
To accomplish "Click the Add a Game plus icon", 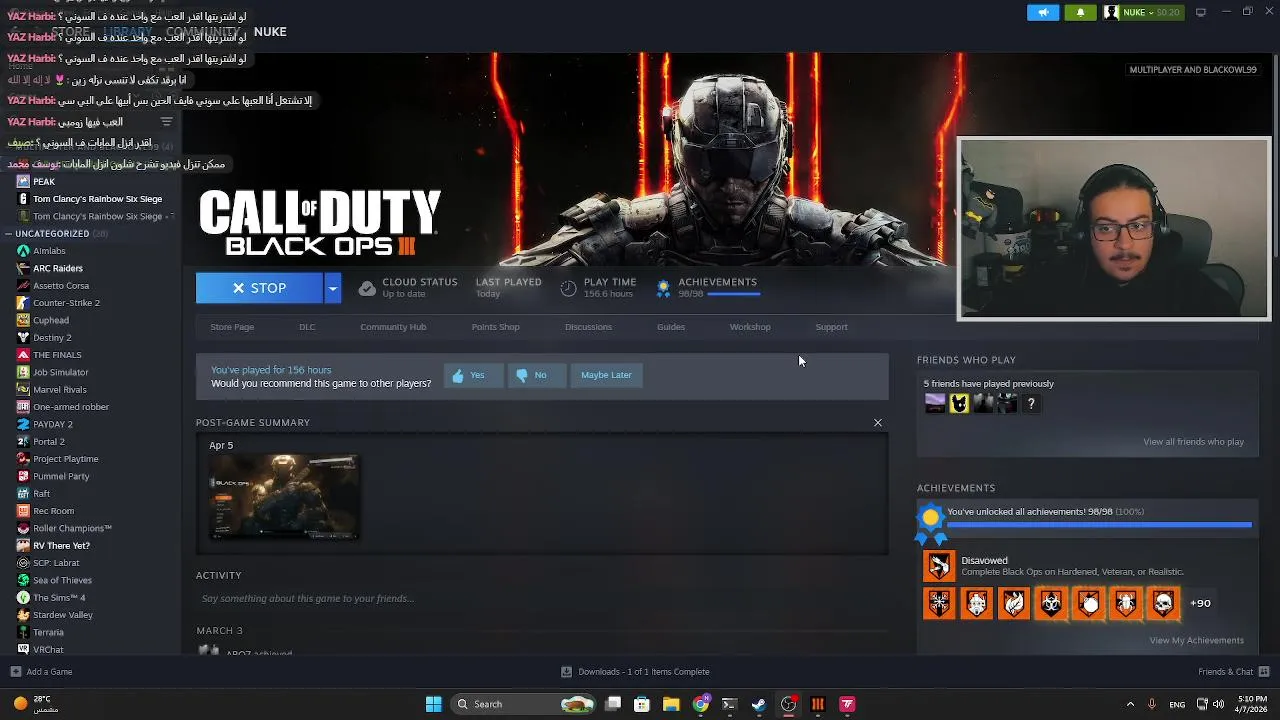I will 15,672.
